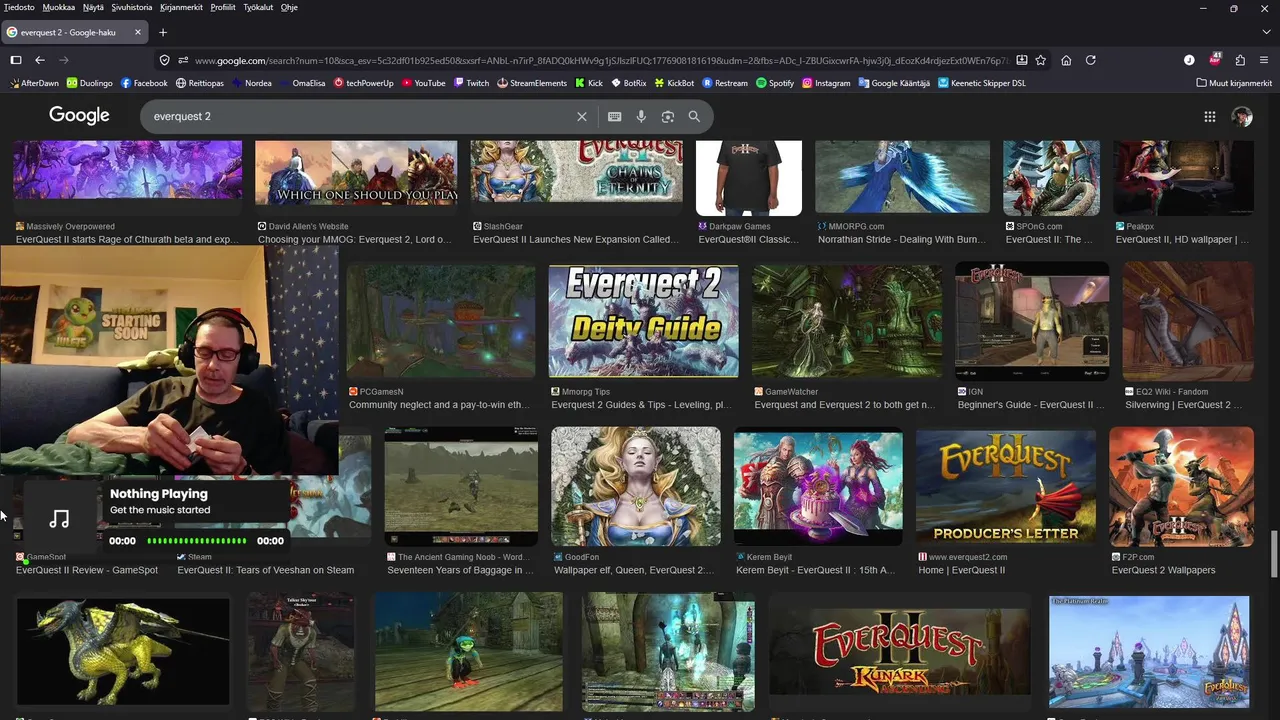
Task: Close the everquest 2 tab
Action: pyautogui.click(x=138, y=32)
